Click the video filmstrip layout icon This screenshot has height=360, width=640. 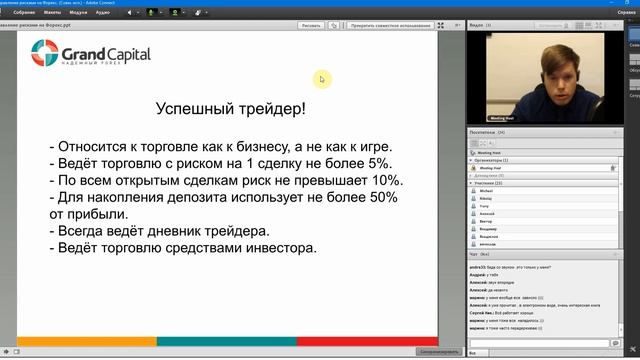589,25
